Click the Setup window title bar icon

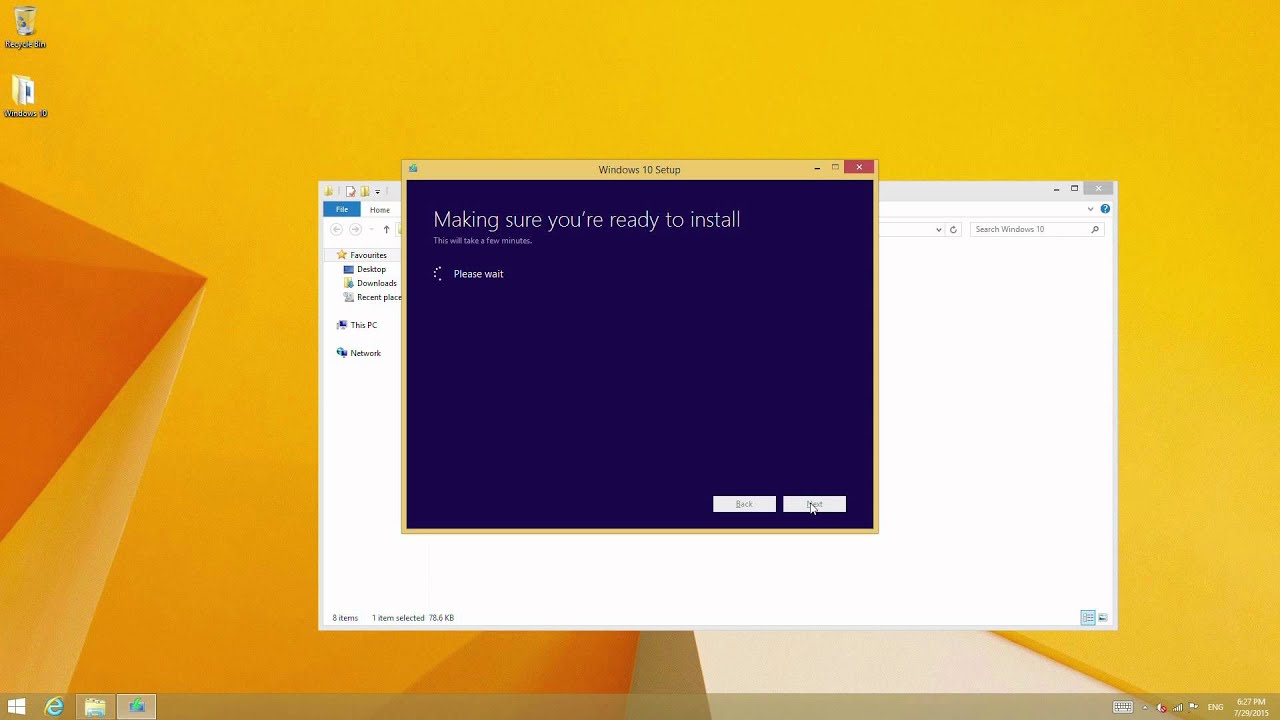[x=413, y=169]
